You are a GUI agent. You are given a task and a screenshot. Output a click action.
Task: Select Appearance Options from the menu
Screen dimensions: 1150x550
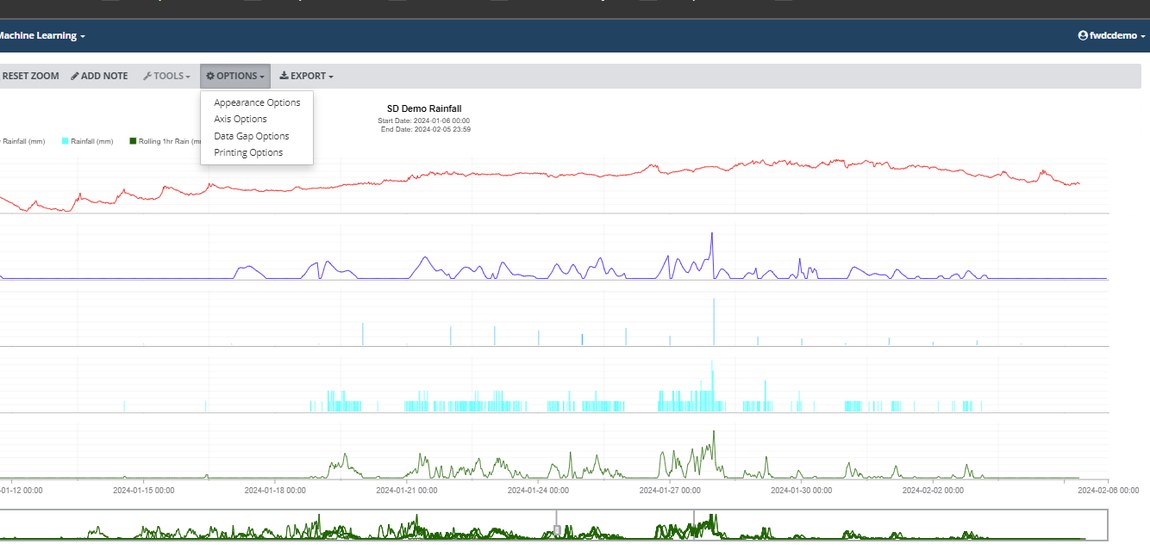[x=257, y=103]
